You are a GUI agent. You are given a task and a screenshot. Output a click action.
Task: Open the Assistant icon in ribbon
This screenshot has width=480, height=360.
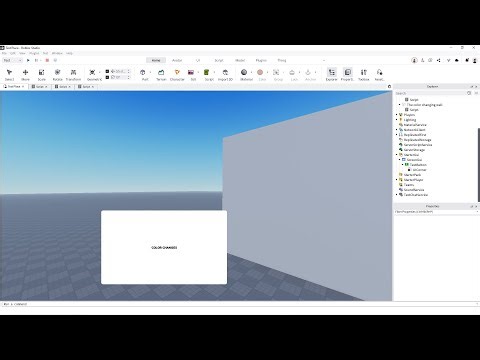pos(379,72)
